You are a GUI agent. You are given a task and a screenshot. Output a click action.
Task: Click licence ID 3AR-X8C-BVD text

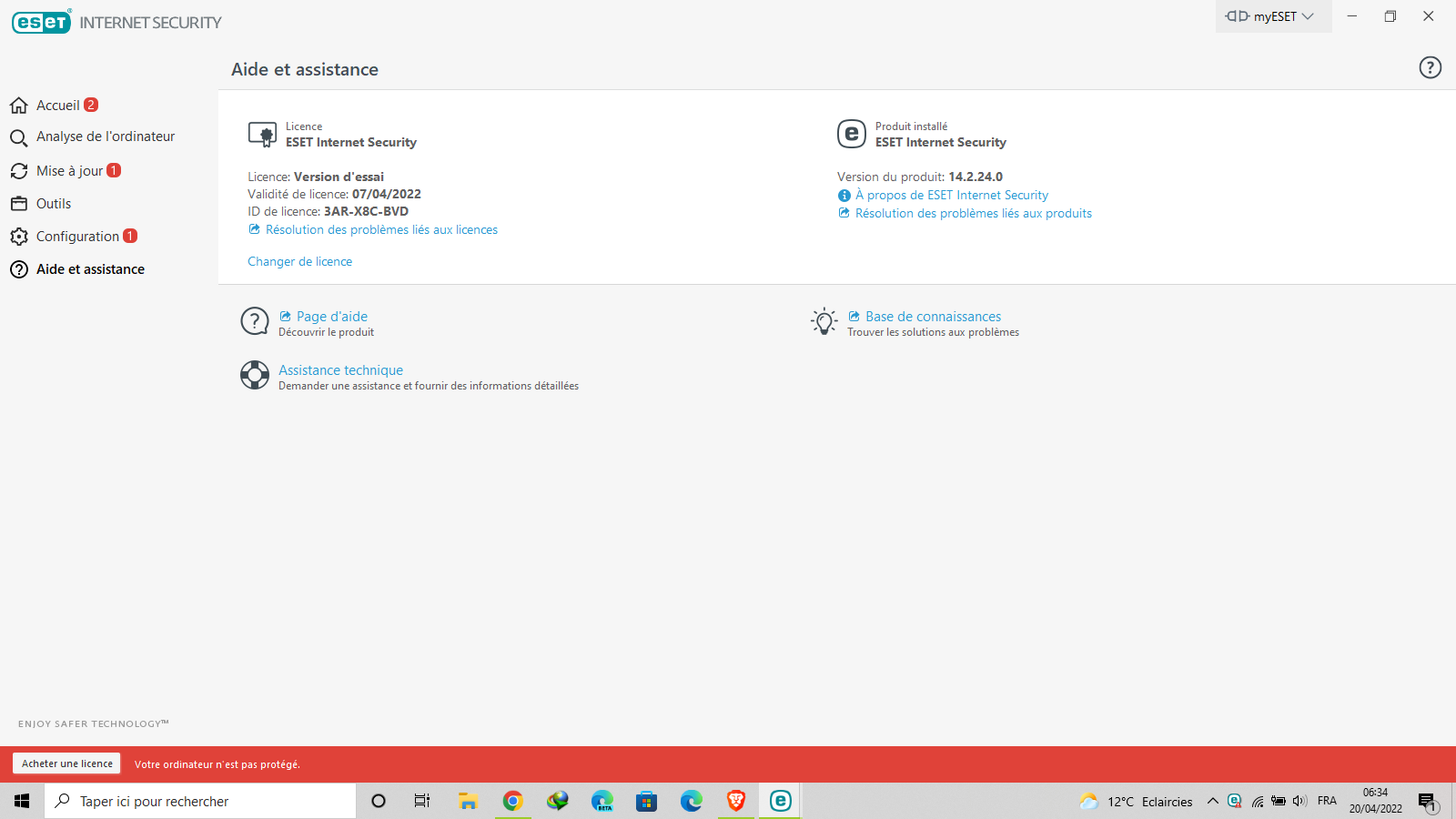click(x=366, y=212)
